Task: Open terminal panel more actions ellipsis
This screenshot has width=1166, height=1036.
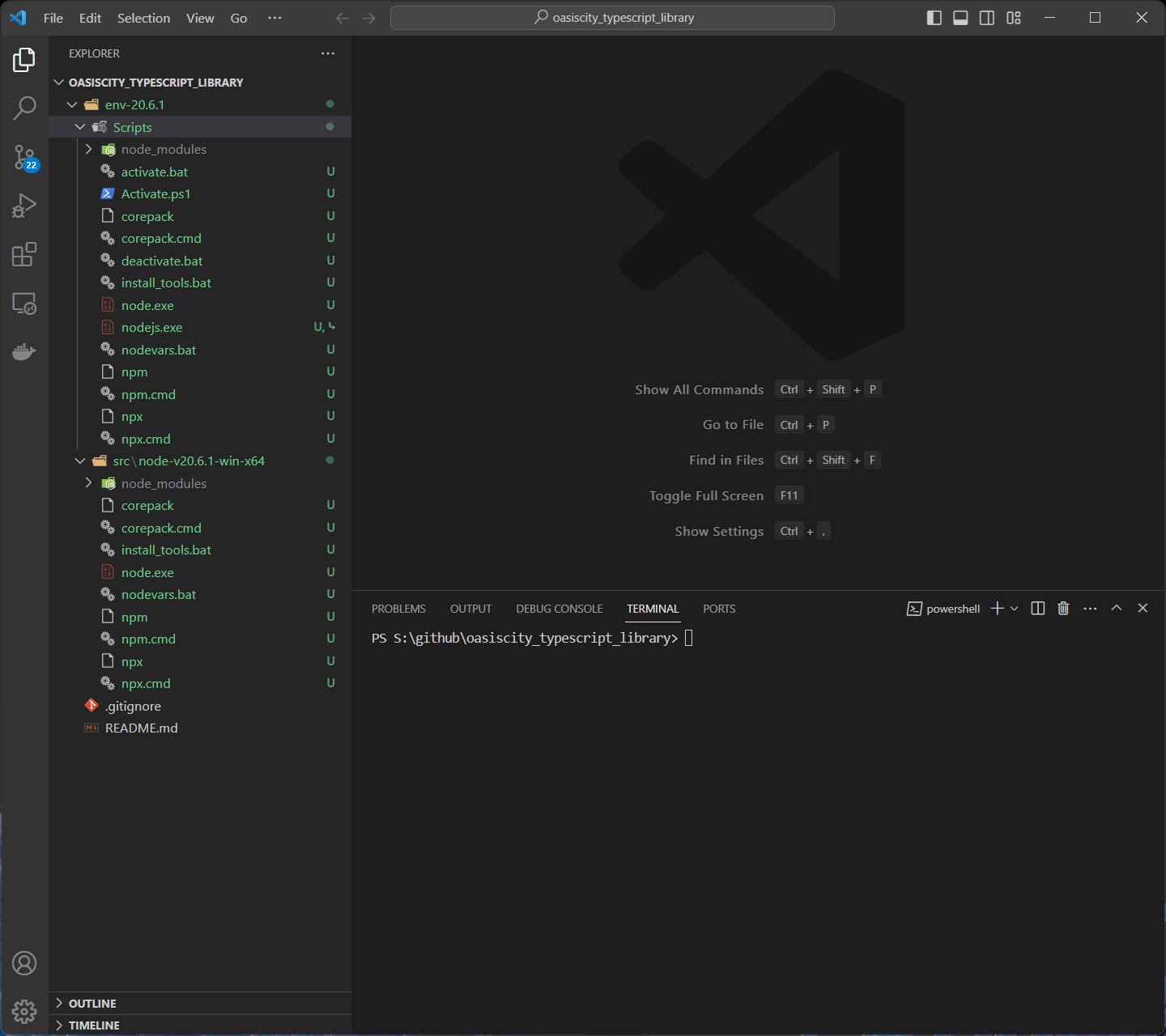Action: pyautogui.click(x=1090, y=608)
